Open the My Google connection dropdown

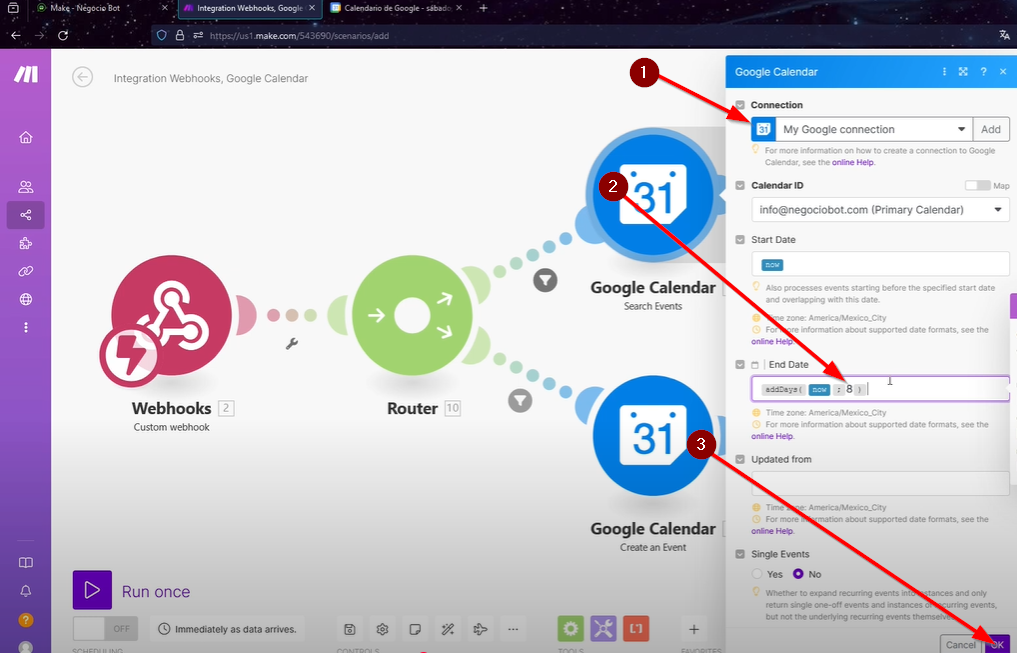coord(873,129)
